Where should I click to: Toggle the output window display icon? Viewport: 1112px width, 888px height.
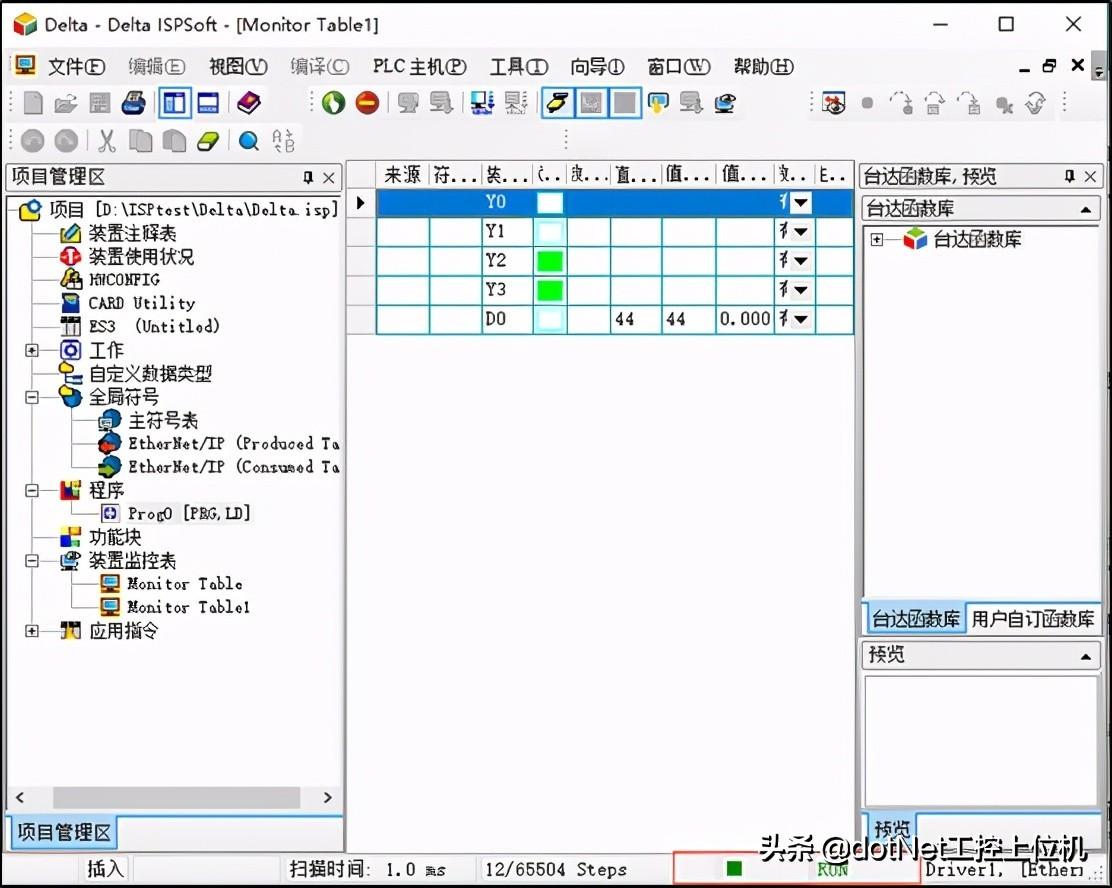click(x=208, y=104)
